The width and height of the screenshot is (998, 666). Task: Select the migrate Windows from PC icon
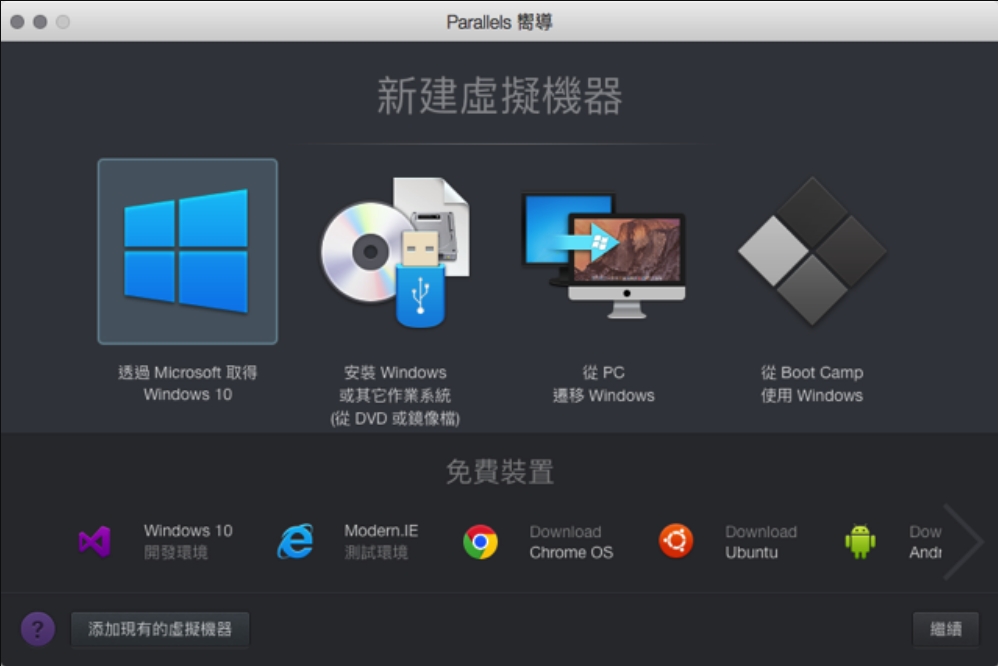coord(603,256)
